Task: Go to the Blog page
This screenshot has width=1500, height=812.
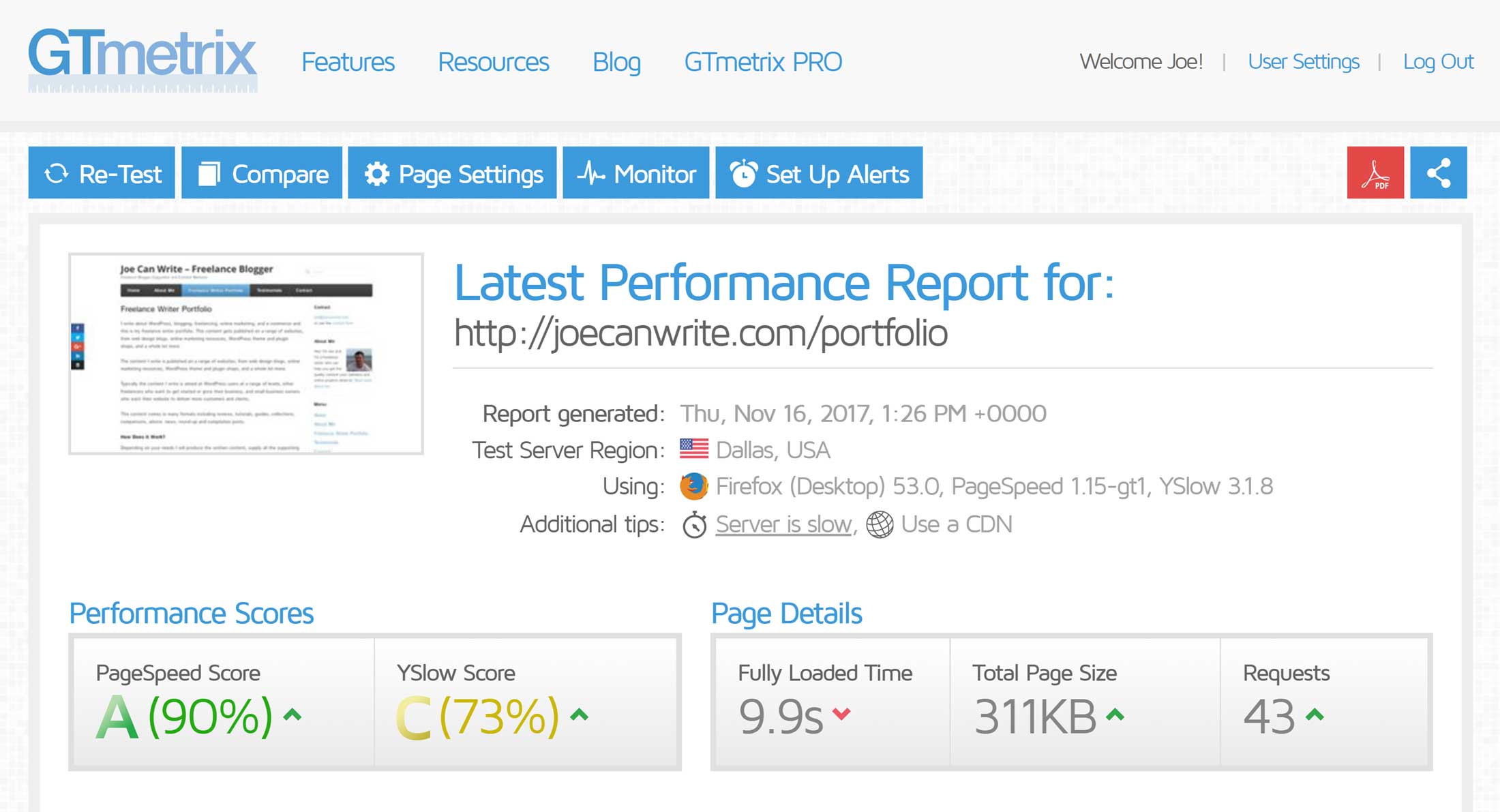Action: click(x=616, y=62)
